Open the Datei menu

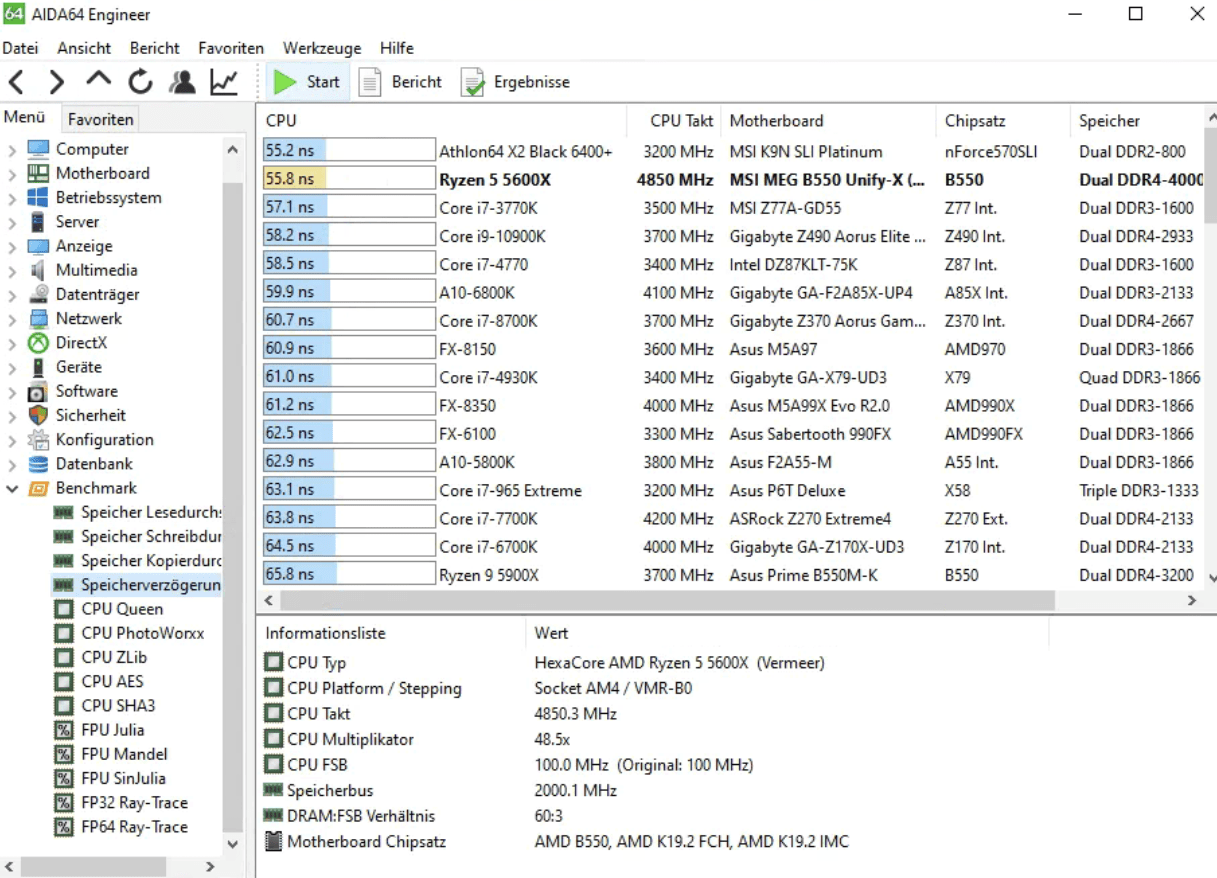(x=20, y=48)
